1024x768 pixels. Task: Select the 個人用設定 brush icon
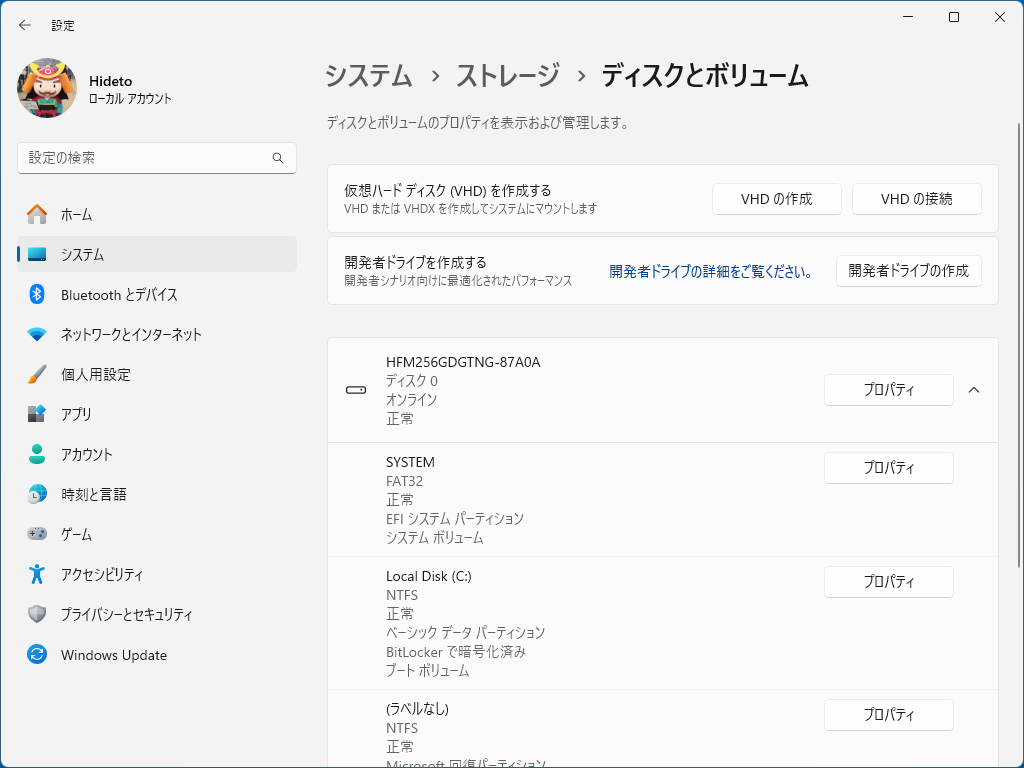36,374
